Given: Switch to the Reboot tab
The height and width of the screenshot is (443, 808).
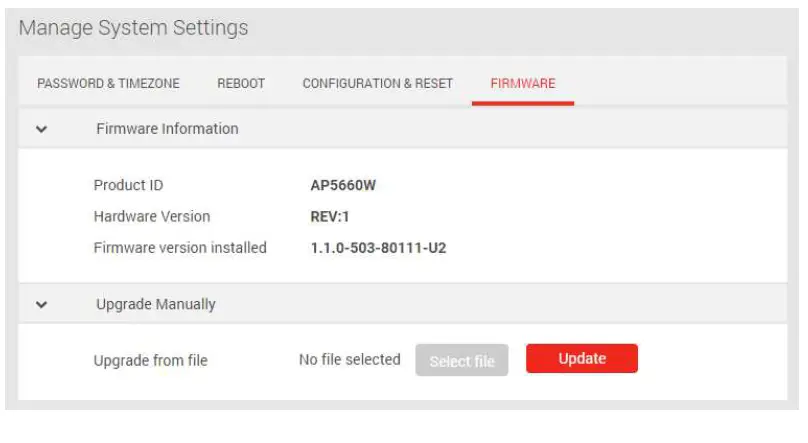Looking at the screenshot, I should (241, 84).
